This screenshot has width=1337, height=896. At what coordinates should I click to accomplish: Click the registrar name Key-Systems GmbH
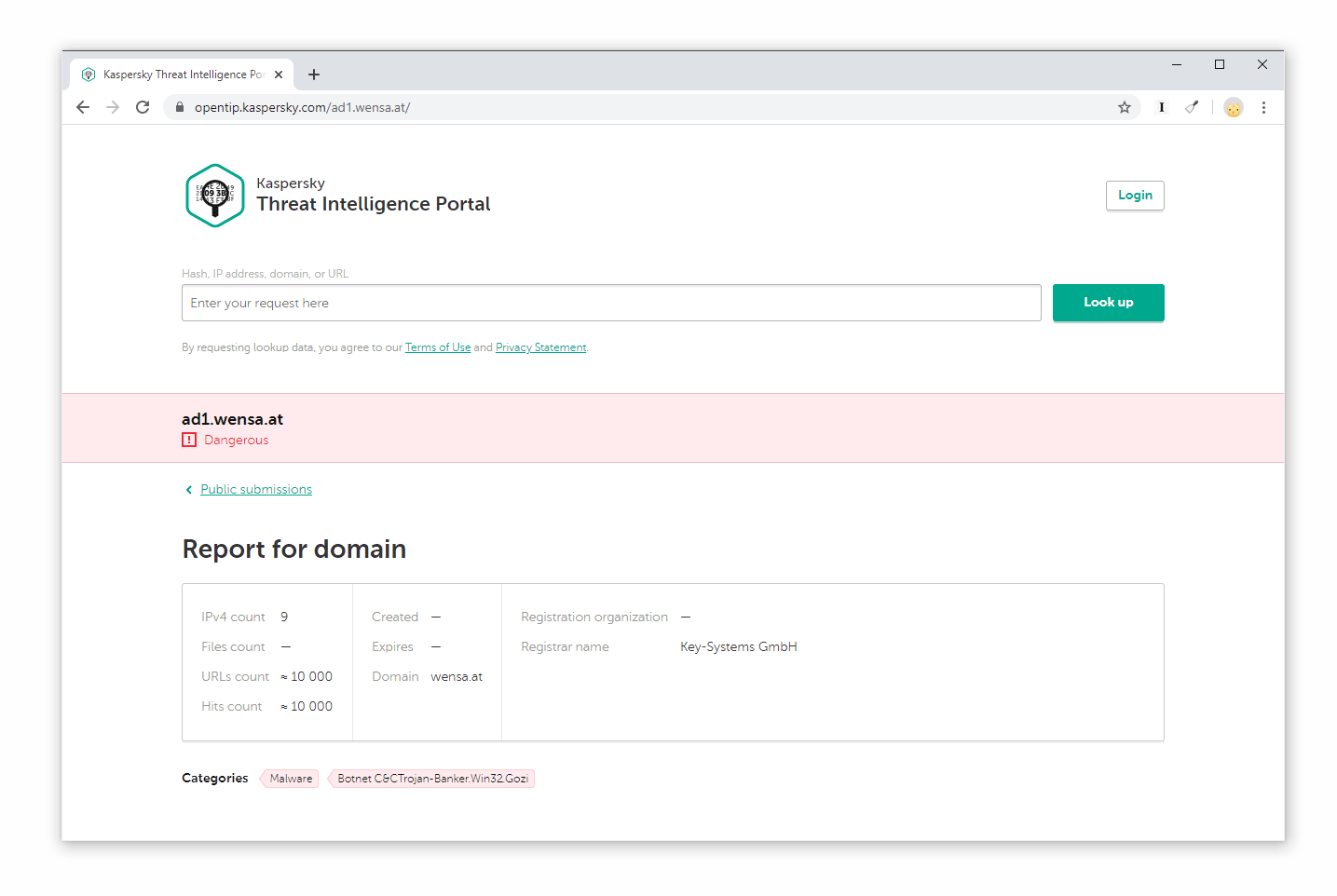739,646
